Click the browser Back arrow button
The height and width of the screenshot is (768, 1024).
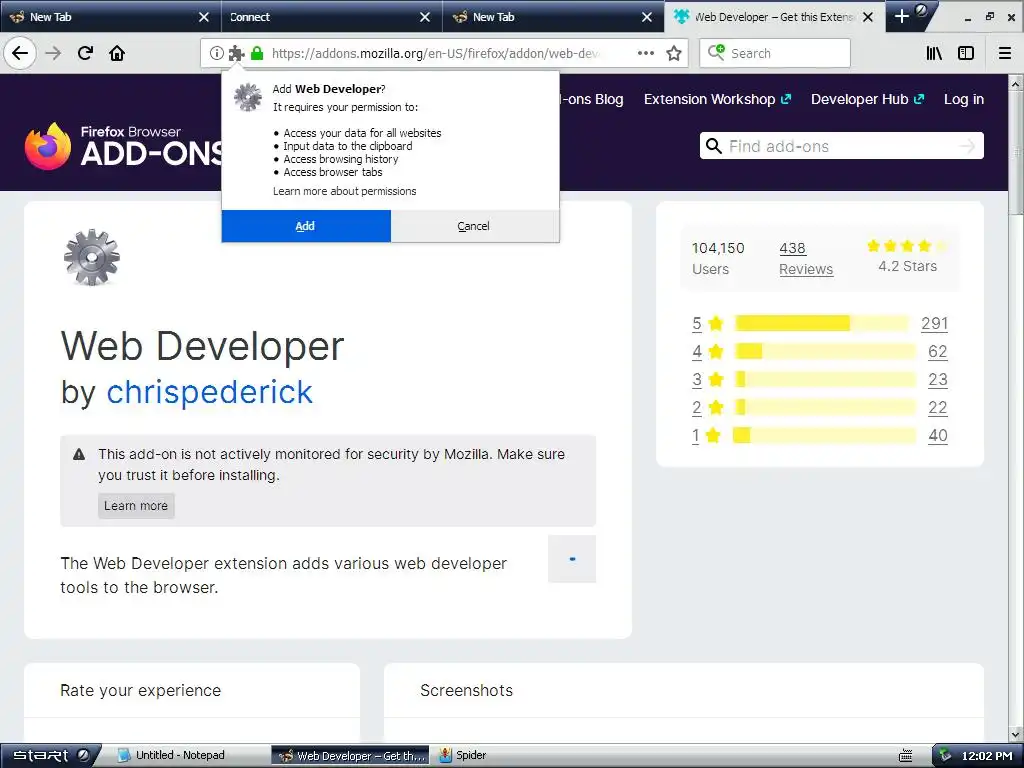tap(20, 53)
